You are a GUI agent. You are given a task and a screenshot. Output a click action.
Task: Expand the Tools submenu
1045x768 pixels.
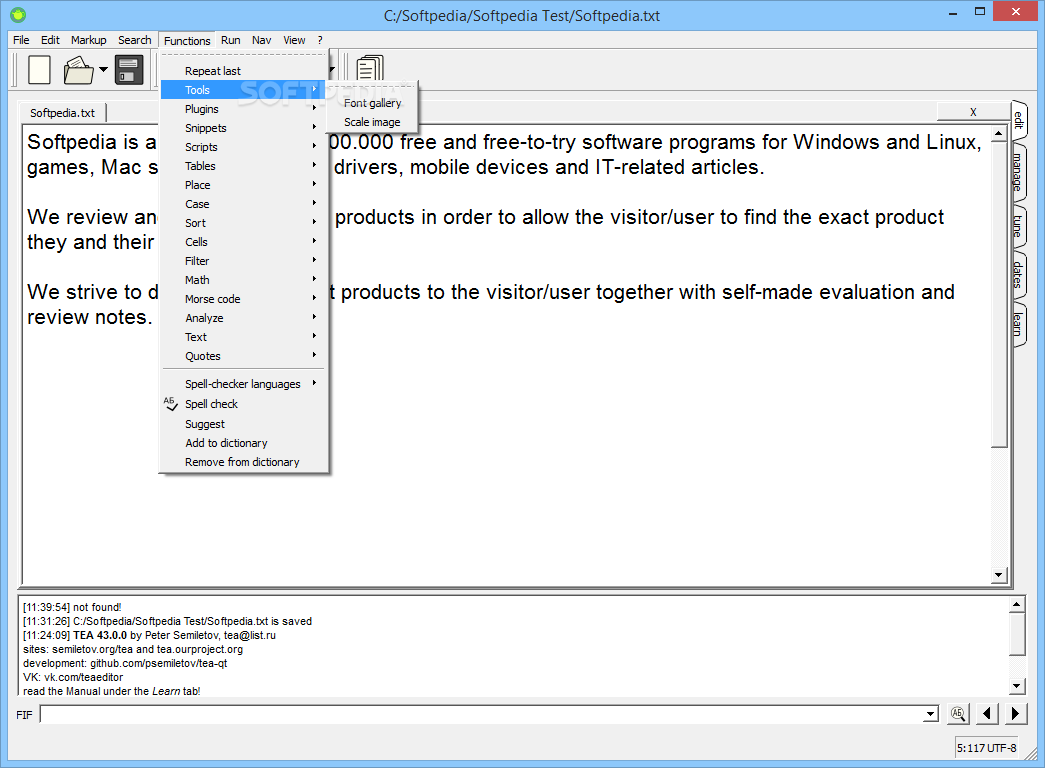click(244, 90)
